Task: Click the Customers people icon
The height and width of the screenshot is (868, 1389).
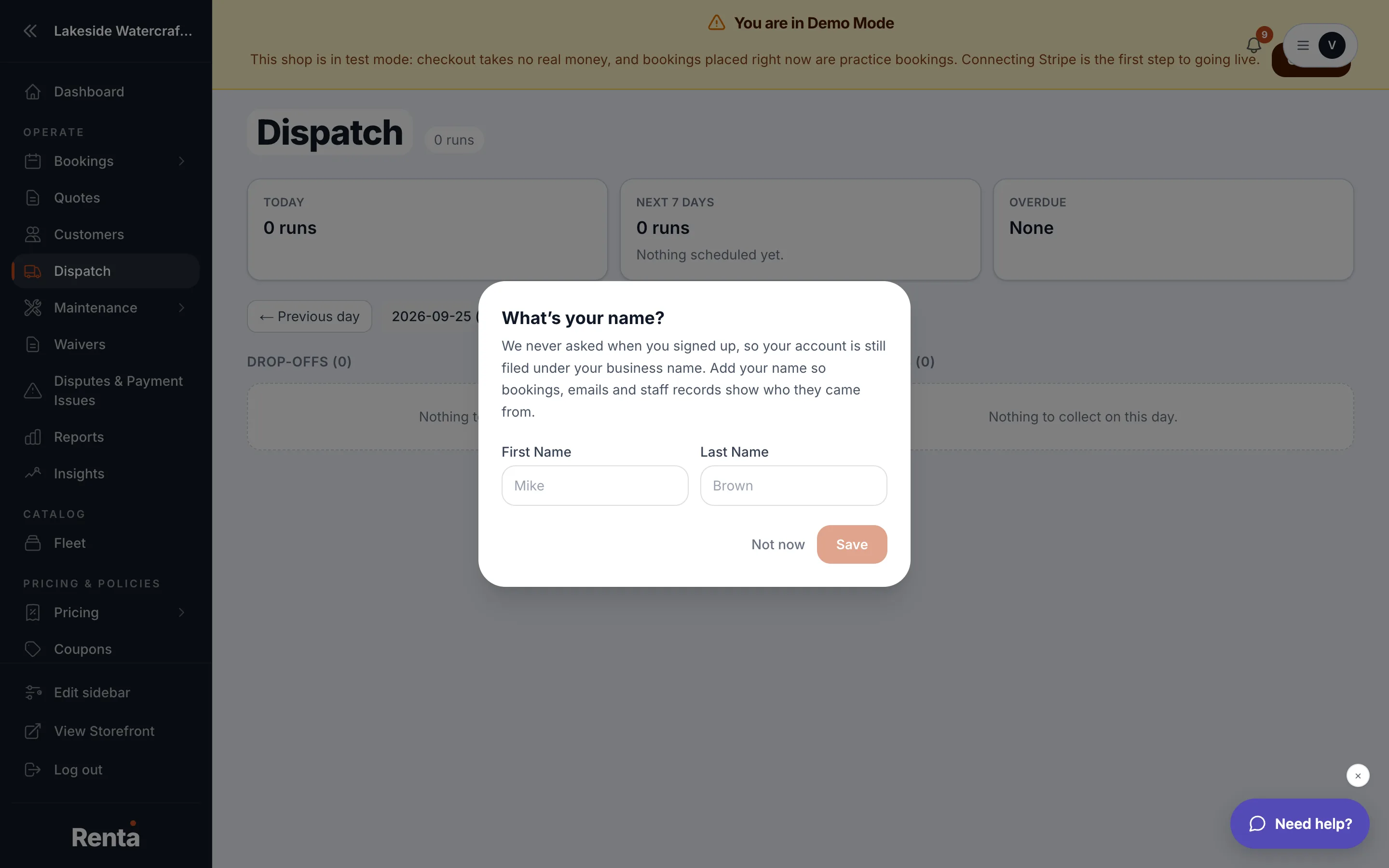Action: tap(33, 235)
